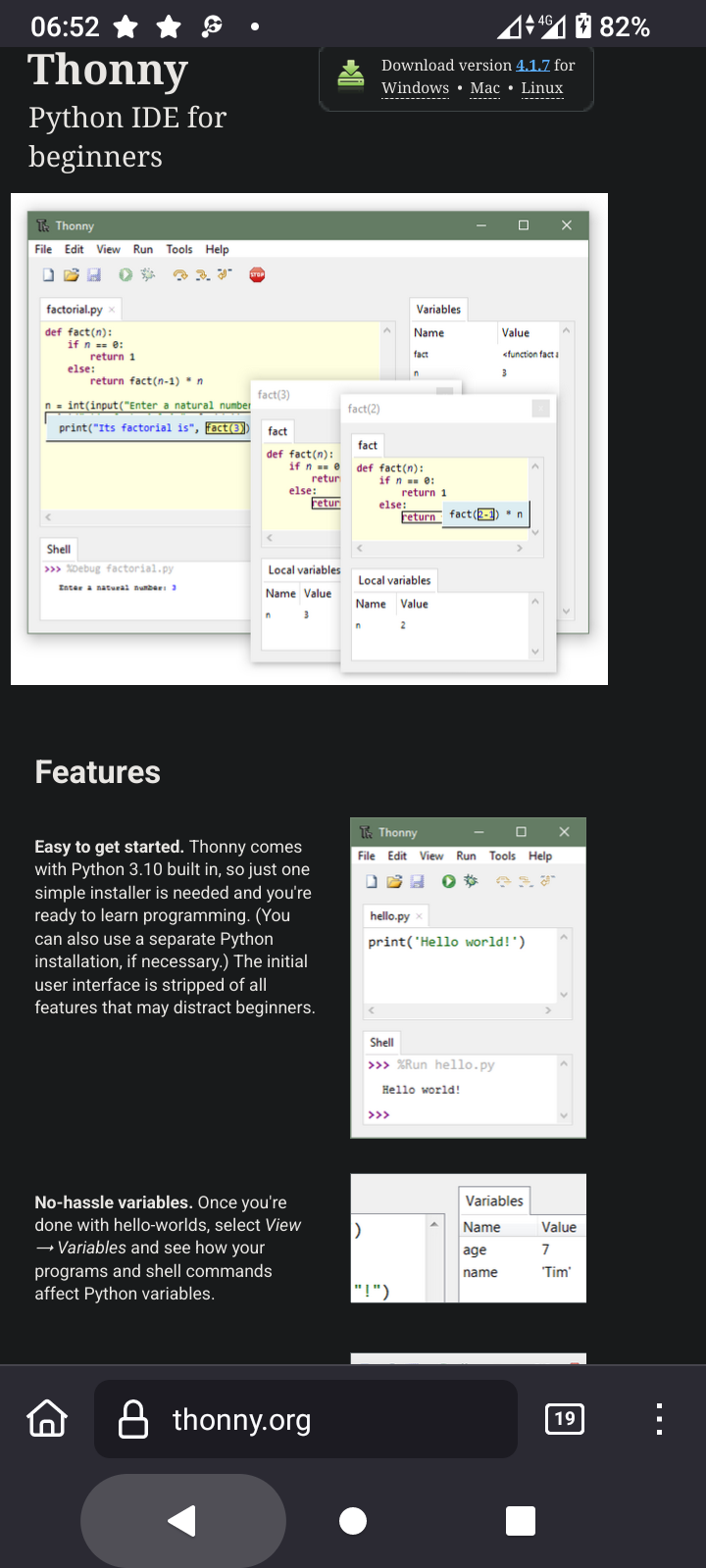Click the Open folder icon in factorial screenshot
This screenshot has width=706, height=1568.
point(71,275)
